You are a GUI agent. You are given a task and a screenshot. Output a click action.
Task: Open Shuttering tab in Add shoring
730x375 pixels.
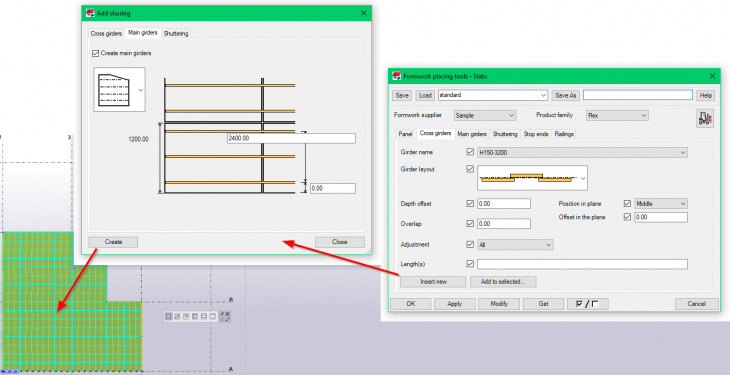(x=176, y=34)
